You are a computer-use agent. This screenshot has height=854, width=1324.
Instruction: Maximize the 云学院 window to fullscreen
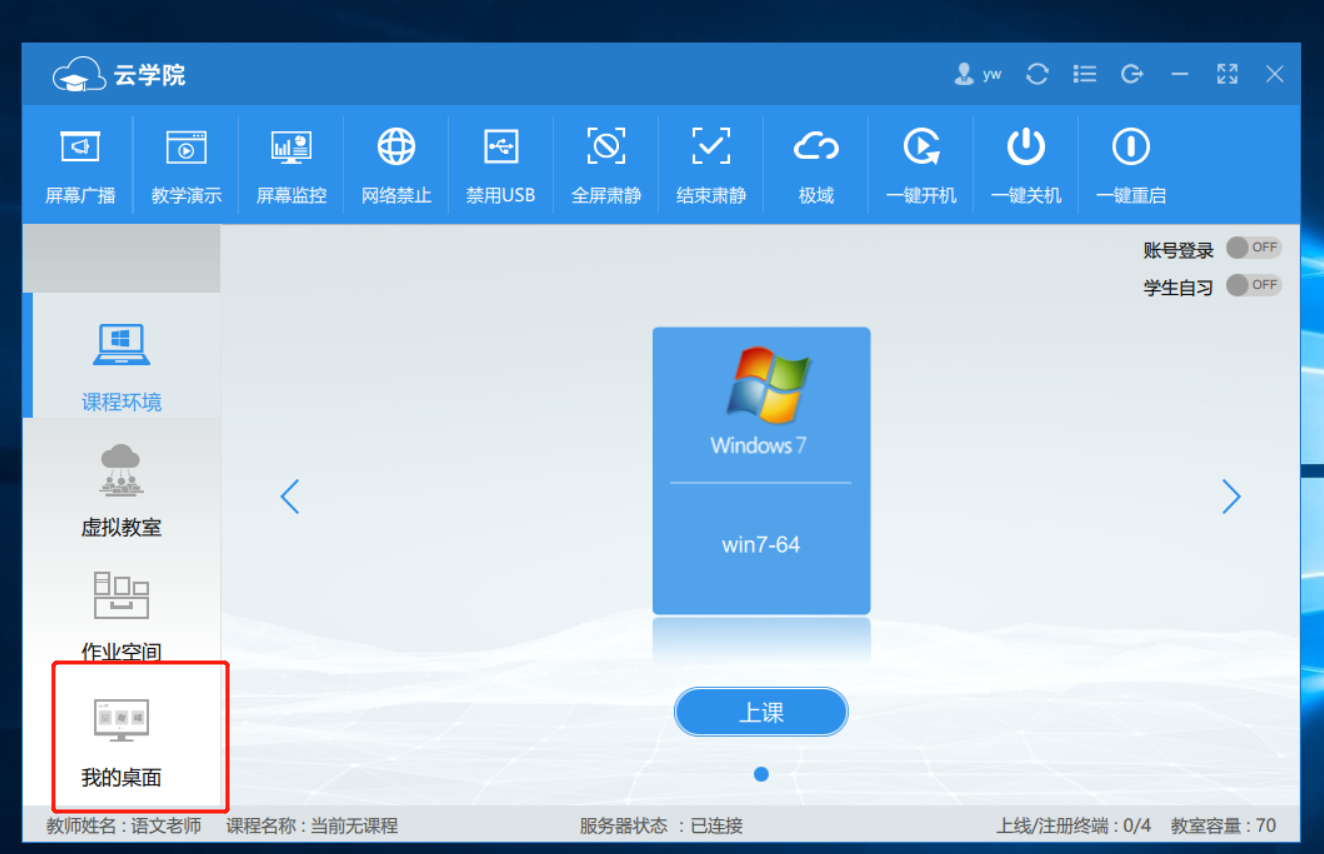coord(1227,74)
